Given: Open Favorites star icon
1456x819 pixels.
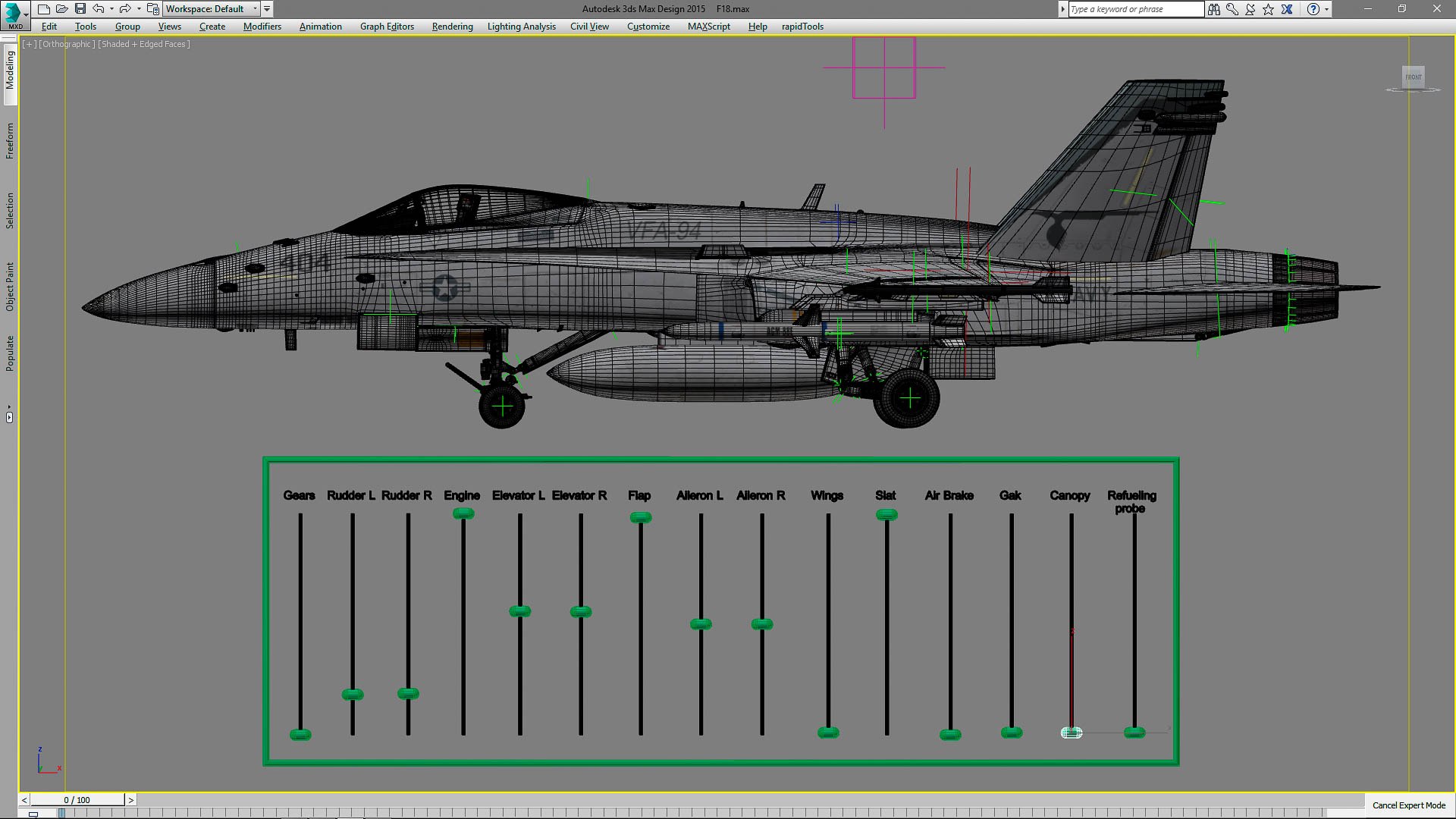Looking at the screenshot, I should click(1269, 9).
